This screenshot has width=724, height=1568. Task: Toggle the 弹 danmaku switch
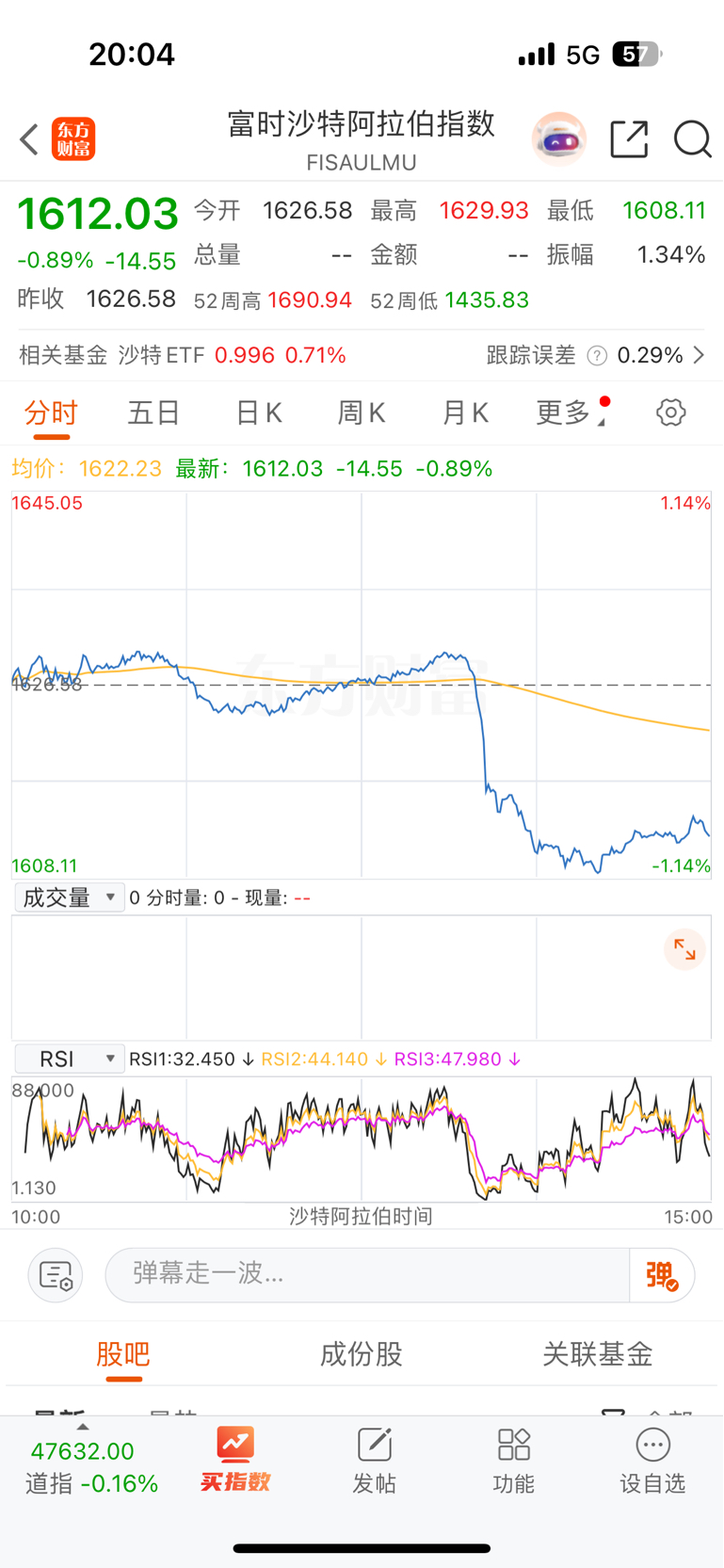tap(662, 1275)
